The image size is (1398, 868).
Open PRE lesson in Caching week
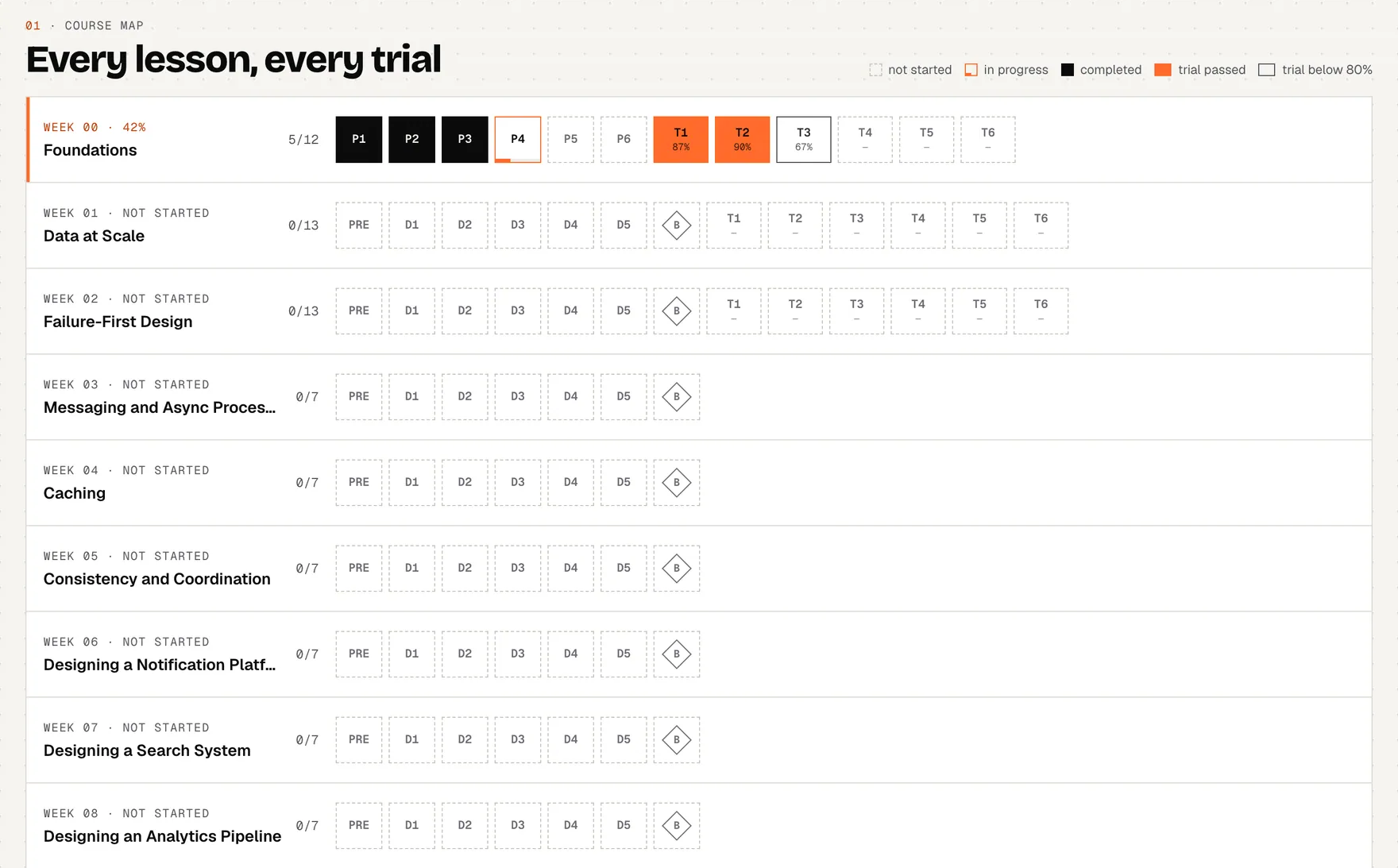pos(359,483)
